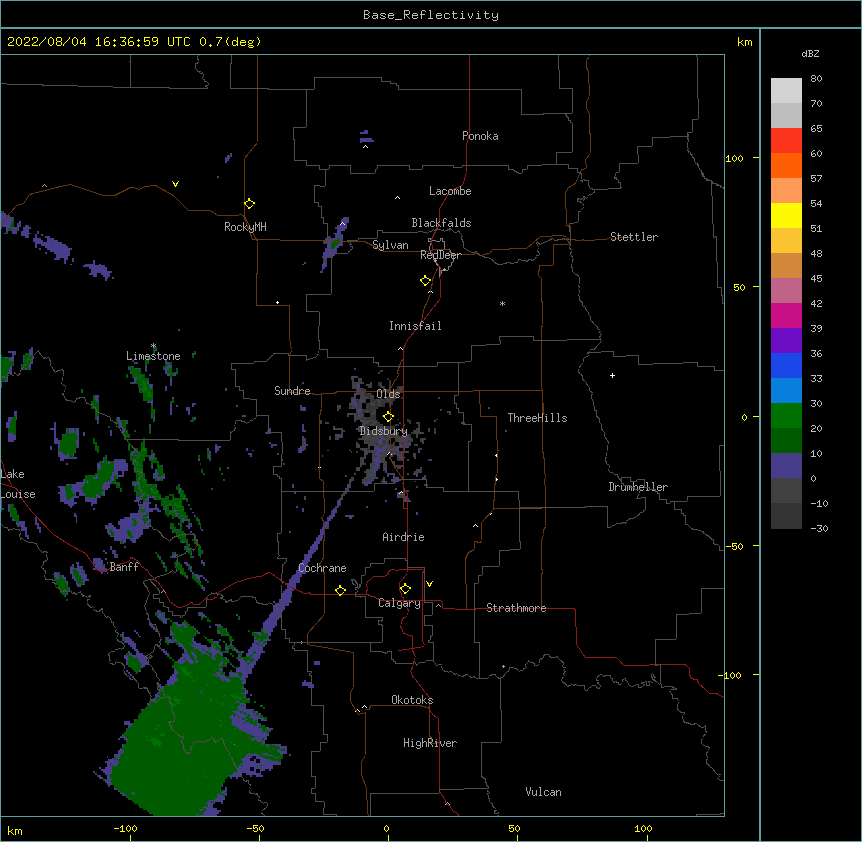Select the royal blue 33–36 dBZ swatch

coord(786,366)
